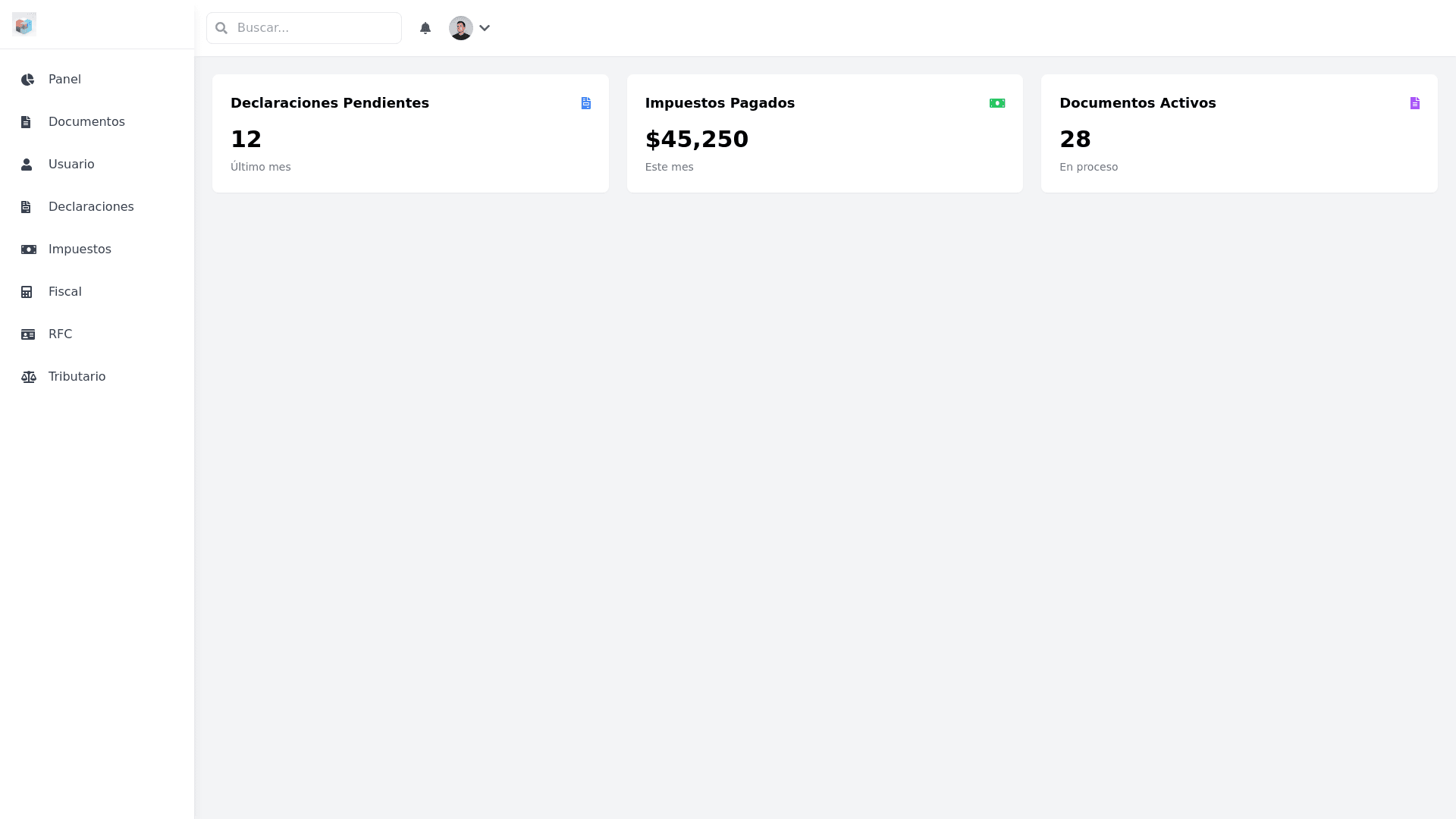Open the user avatar menu
This screenshot has height=819, width=1456.
[461, 28]
